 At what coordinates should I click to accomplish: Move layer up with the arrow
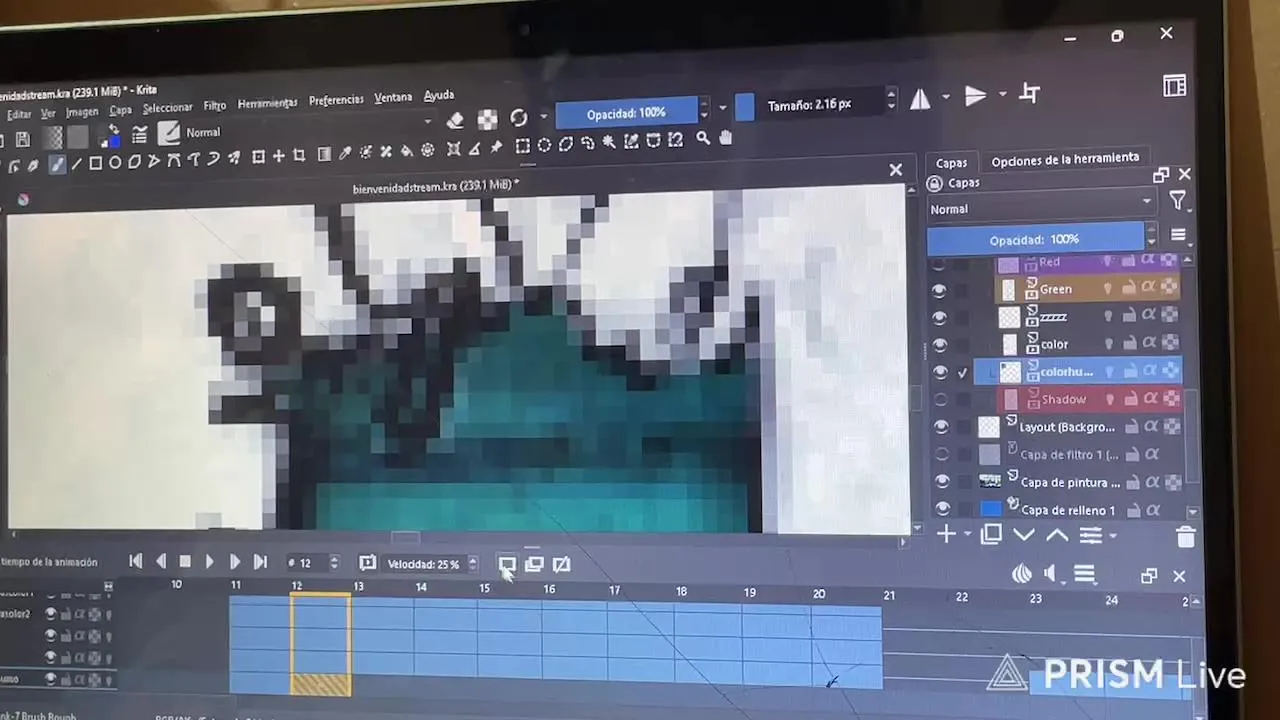click(x=1057, y=535)
